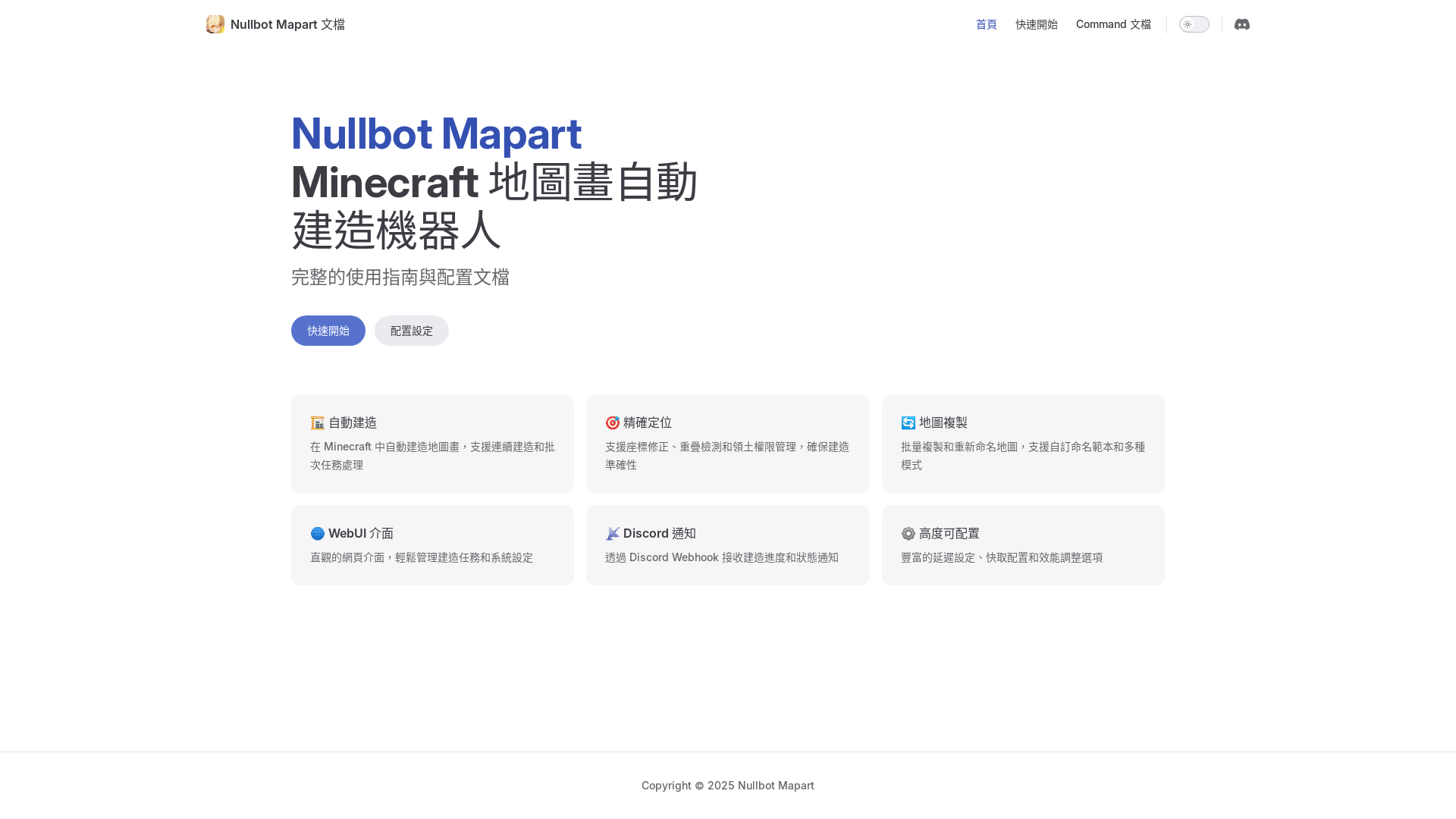Open the 首頁 nav item

pos(987,24)
